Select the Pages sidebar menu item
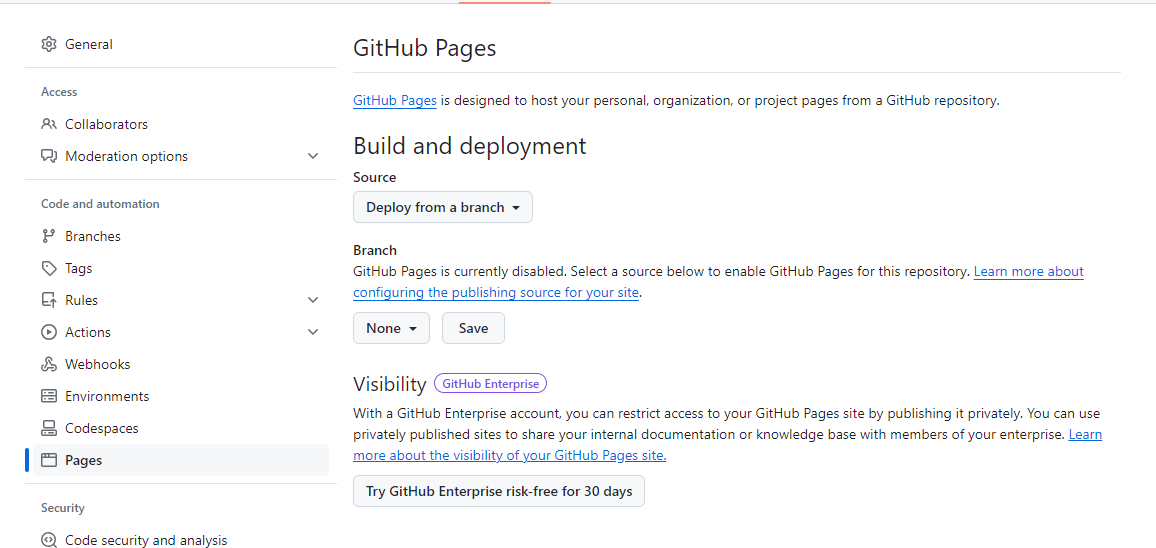This screenshot has height=548, width=1156. tap(84, 460)
